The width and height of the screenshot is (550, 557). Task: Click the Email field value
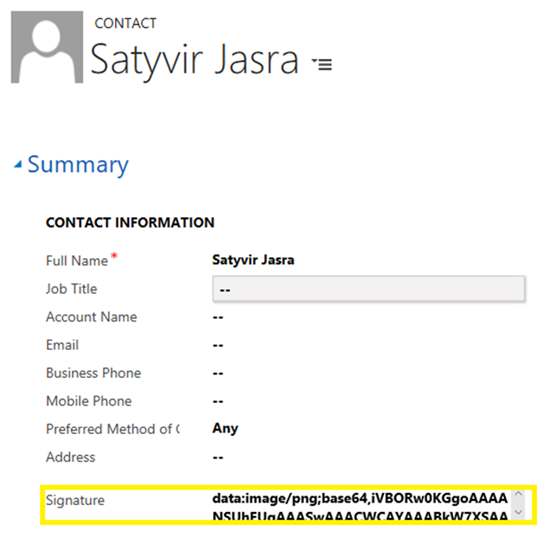click(218, 345)
